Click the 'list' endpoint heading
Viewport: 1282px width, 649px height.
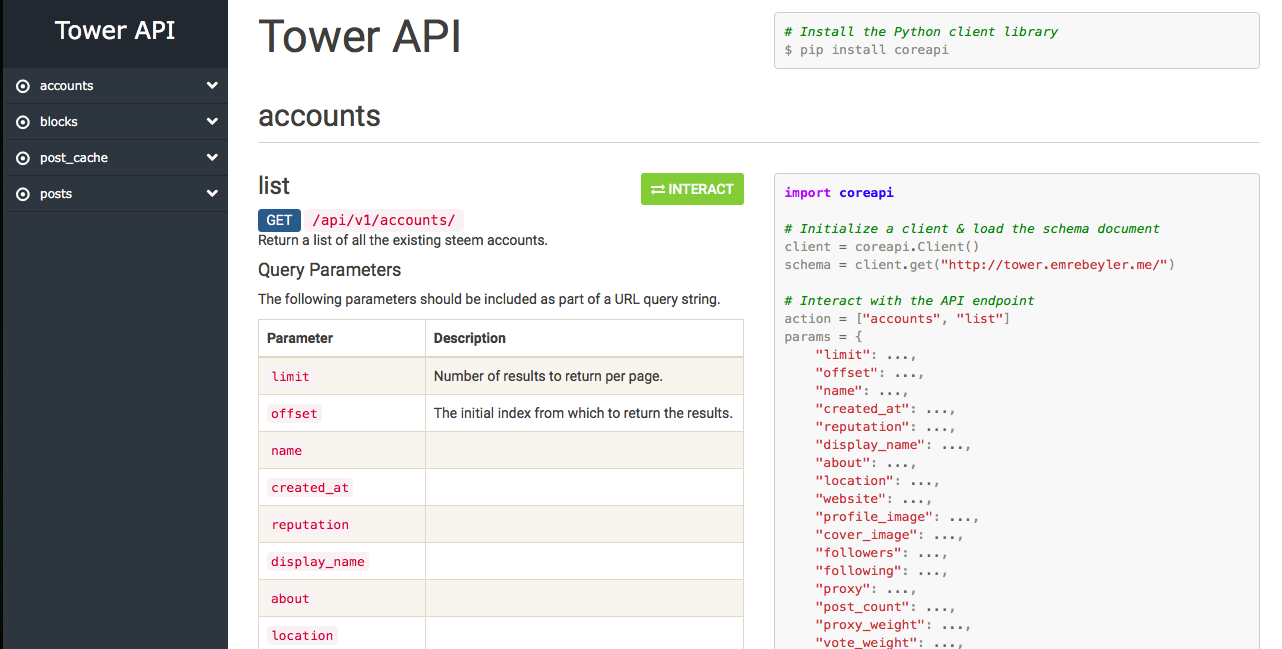pos(274,186)
